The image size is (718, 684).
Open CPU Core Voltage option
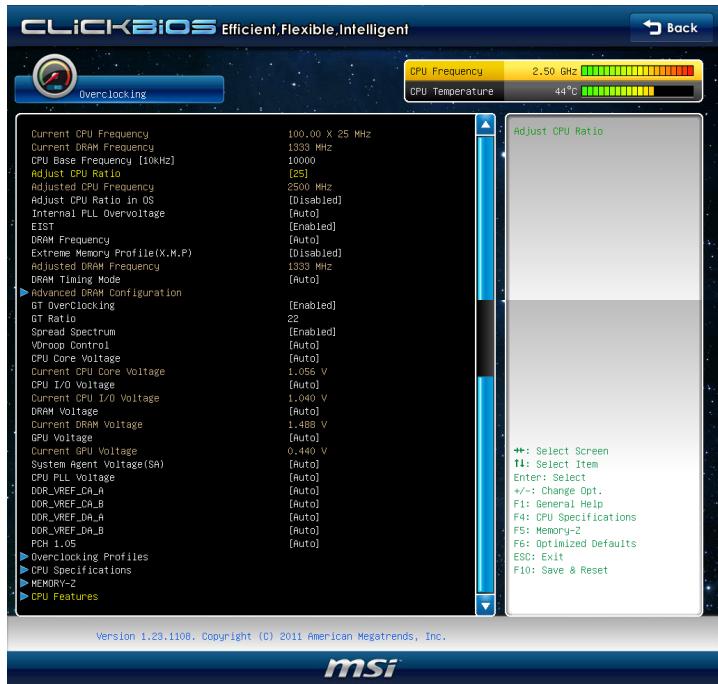pyautogui.click(x=304, y=358)
